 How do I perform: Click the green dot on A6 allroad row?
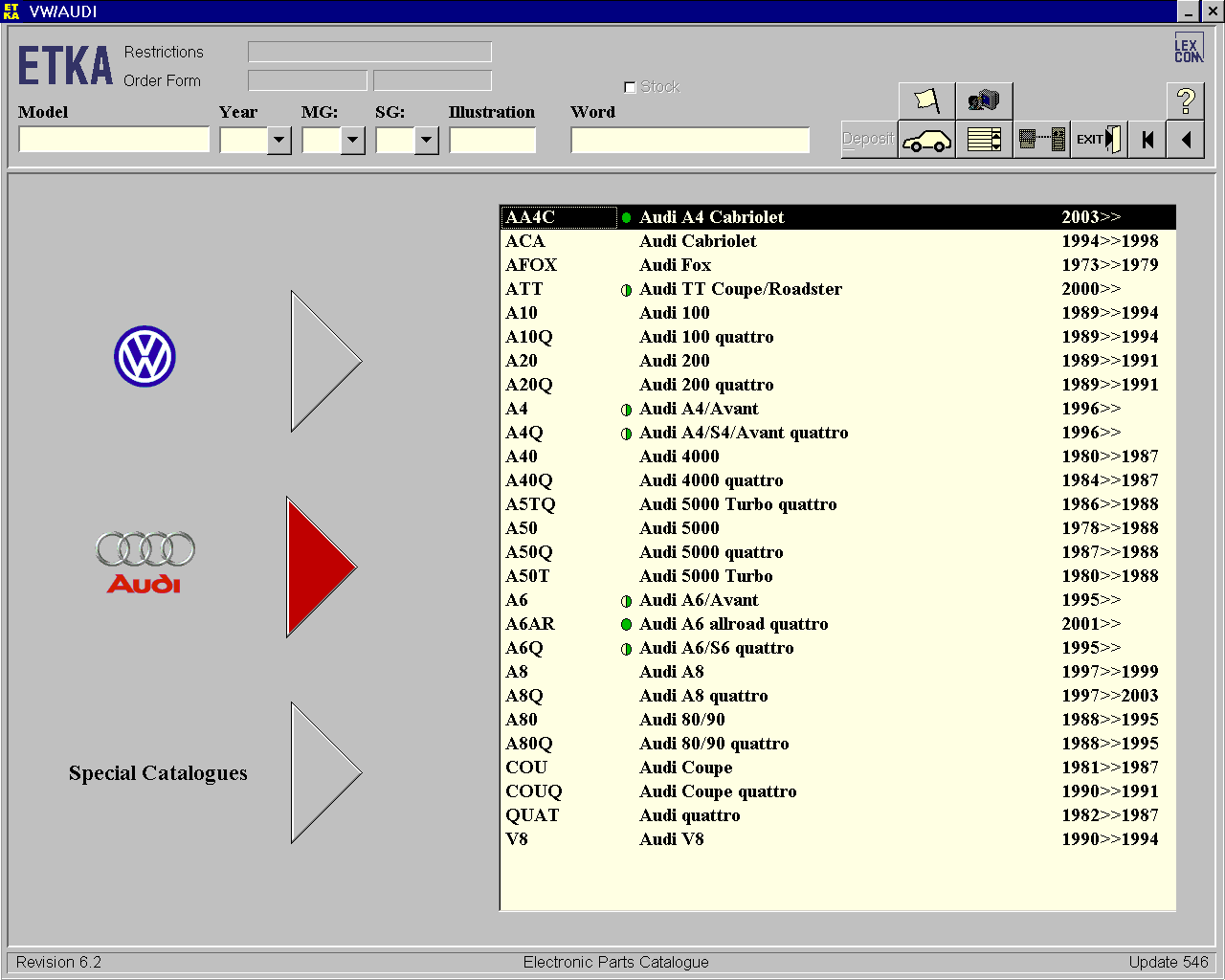627,625
